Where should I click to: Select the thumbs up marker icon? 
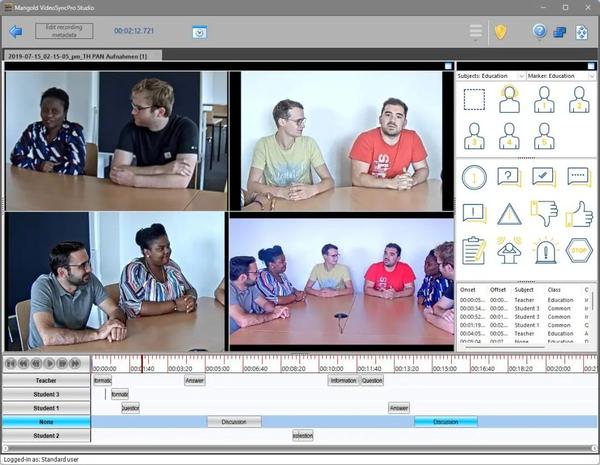(x=580, y=212)
